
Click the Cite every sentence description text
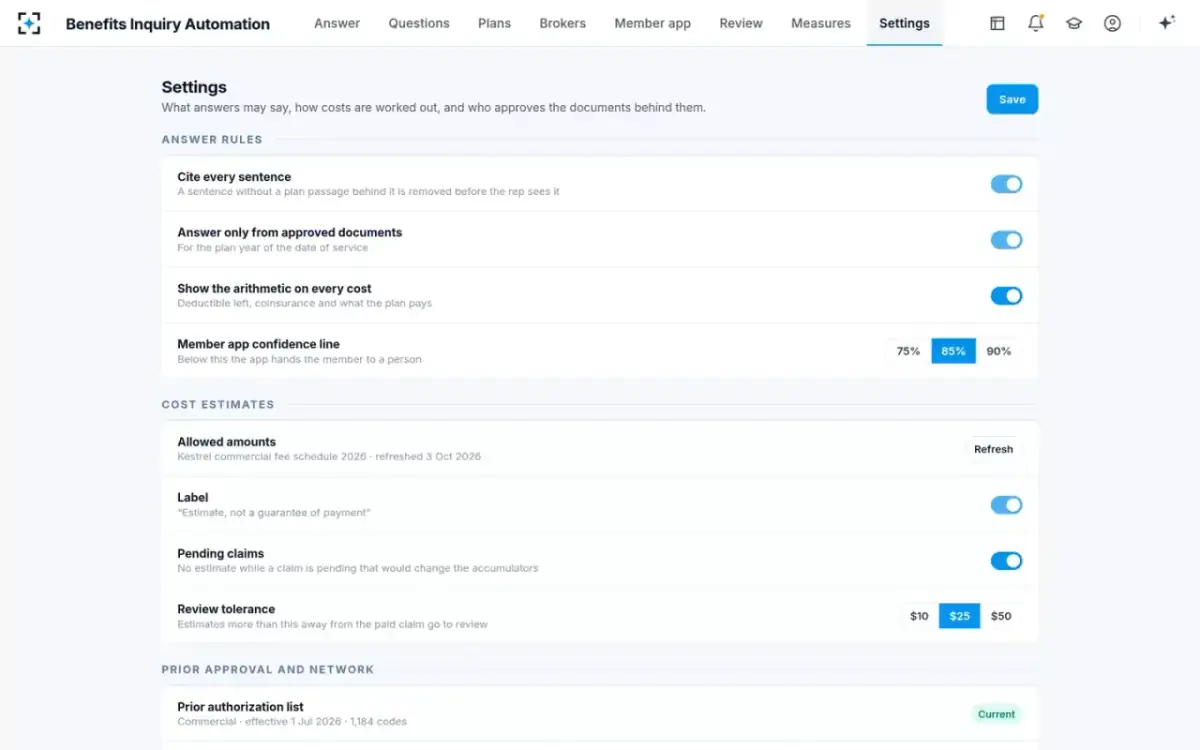click(x=368, y=192)
